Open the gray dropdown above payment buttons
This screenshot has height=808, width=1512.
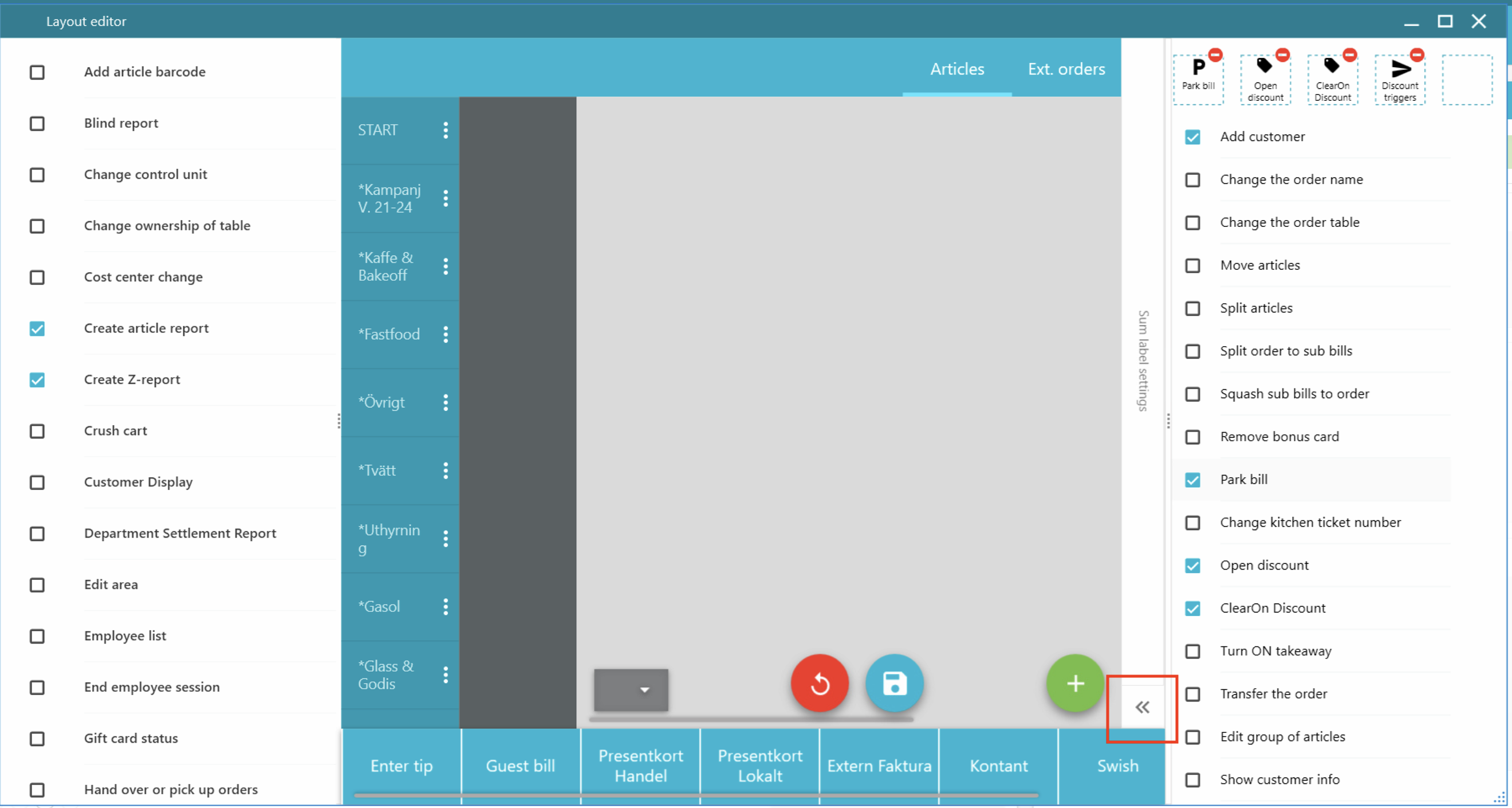pos(631,690)
